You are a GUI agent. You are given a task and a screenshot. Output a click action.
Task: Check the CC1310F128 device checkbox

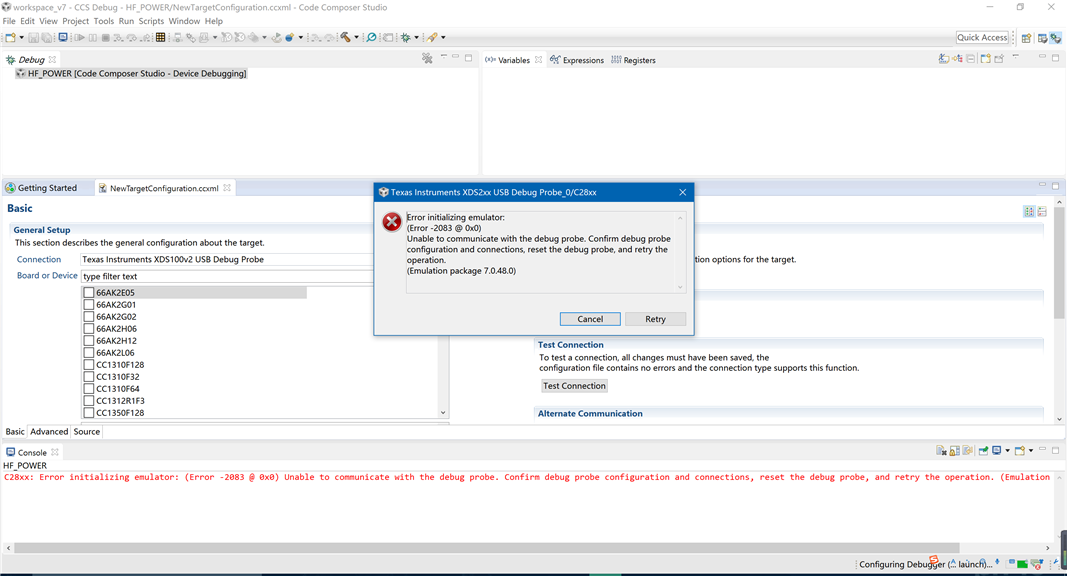click(x=88, y=365)
